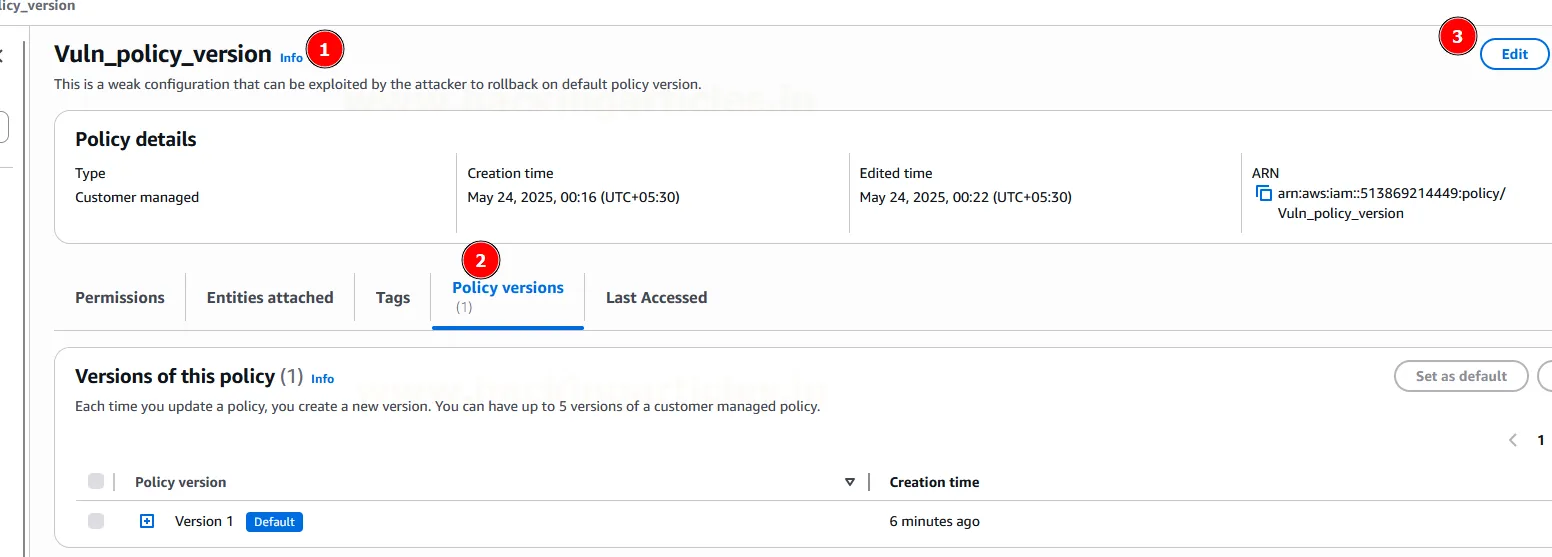Click the red number 3 annotation marker

[1458, 37]
